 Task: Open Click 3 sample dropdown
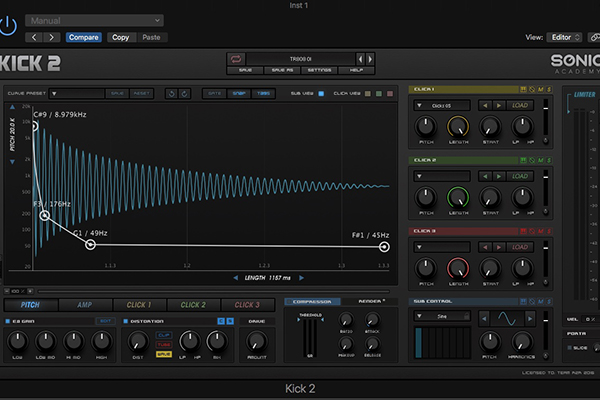(x=442, y=247)
